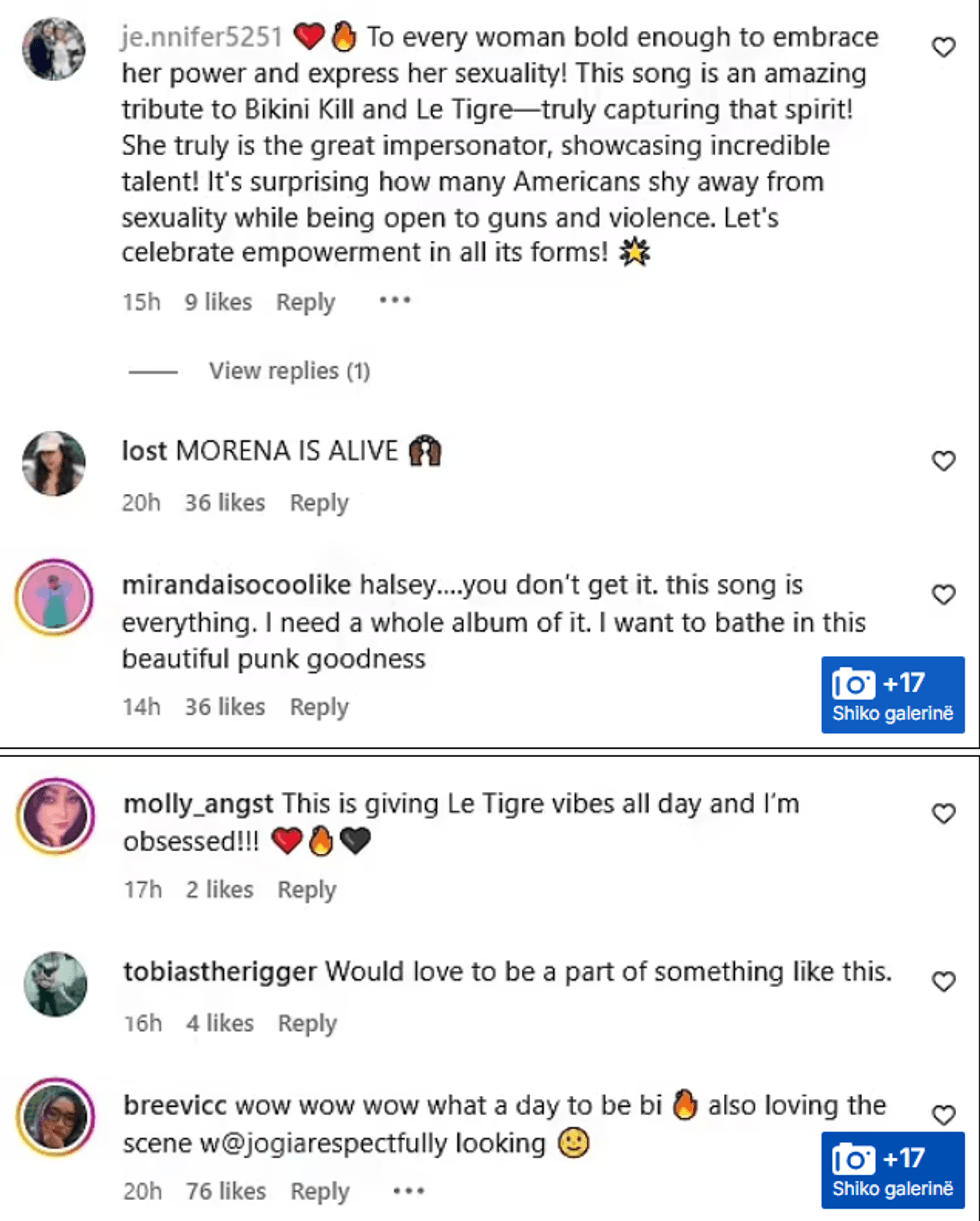Image resolution: width=980 pixels, height=1221 pixels.
Task: View 76 likes on breevicc's comment
Action: tap(226, 1191)
